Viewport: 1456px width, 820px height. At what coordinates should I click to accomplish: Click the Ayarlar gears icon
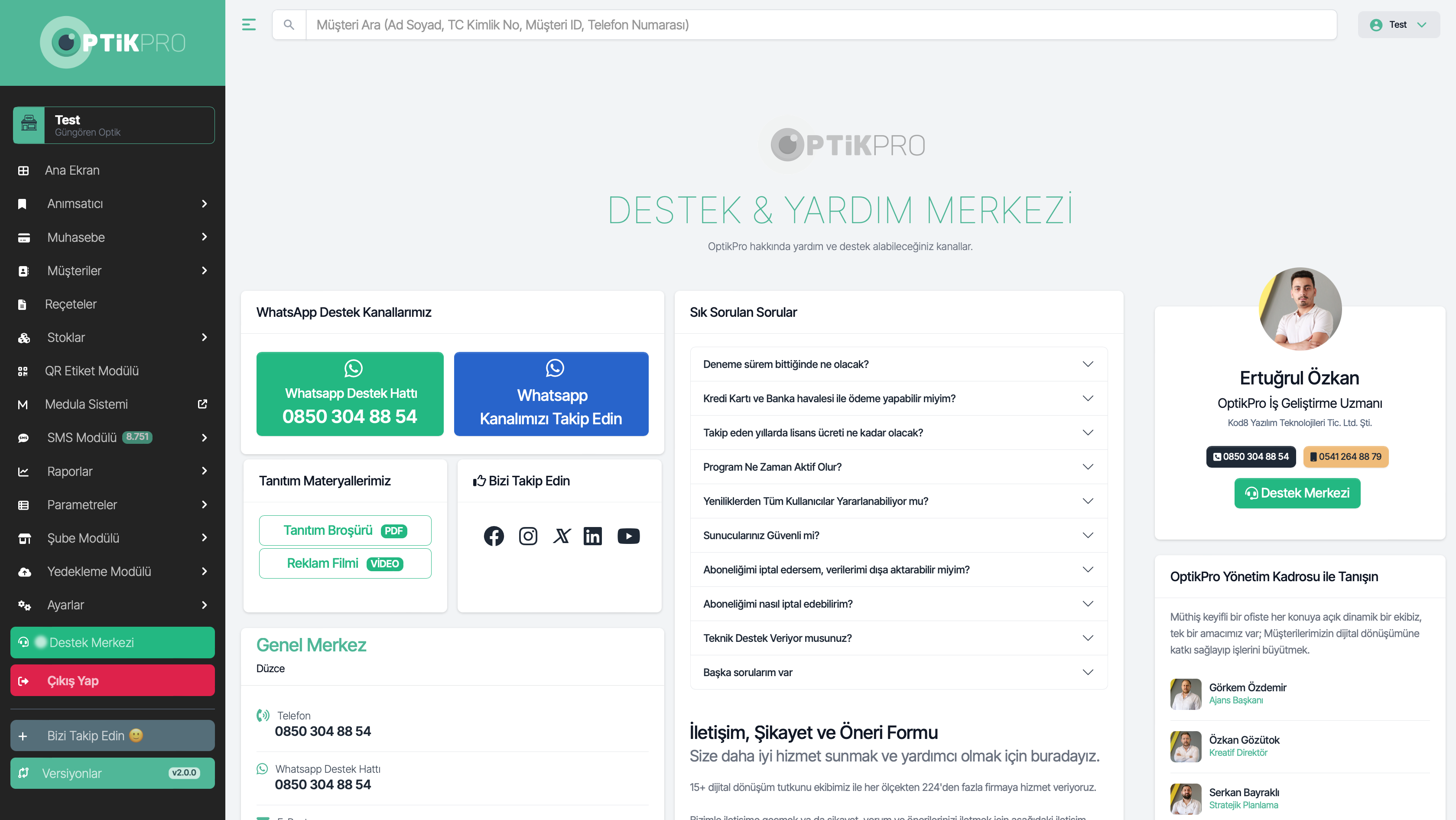coord(24,605)
